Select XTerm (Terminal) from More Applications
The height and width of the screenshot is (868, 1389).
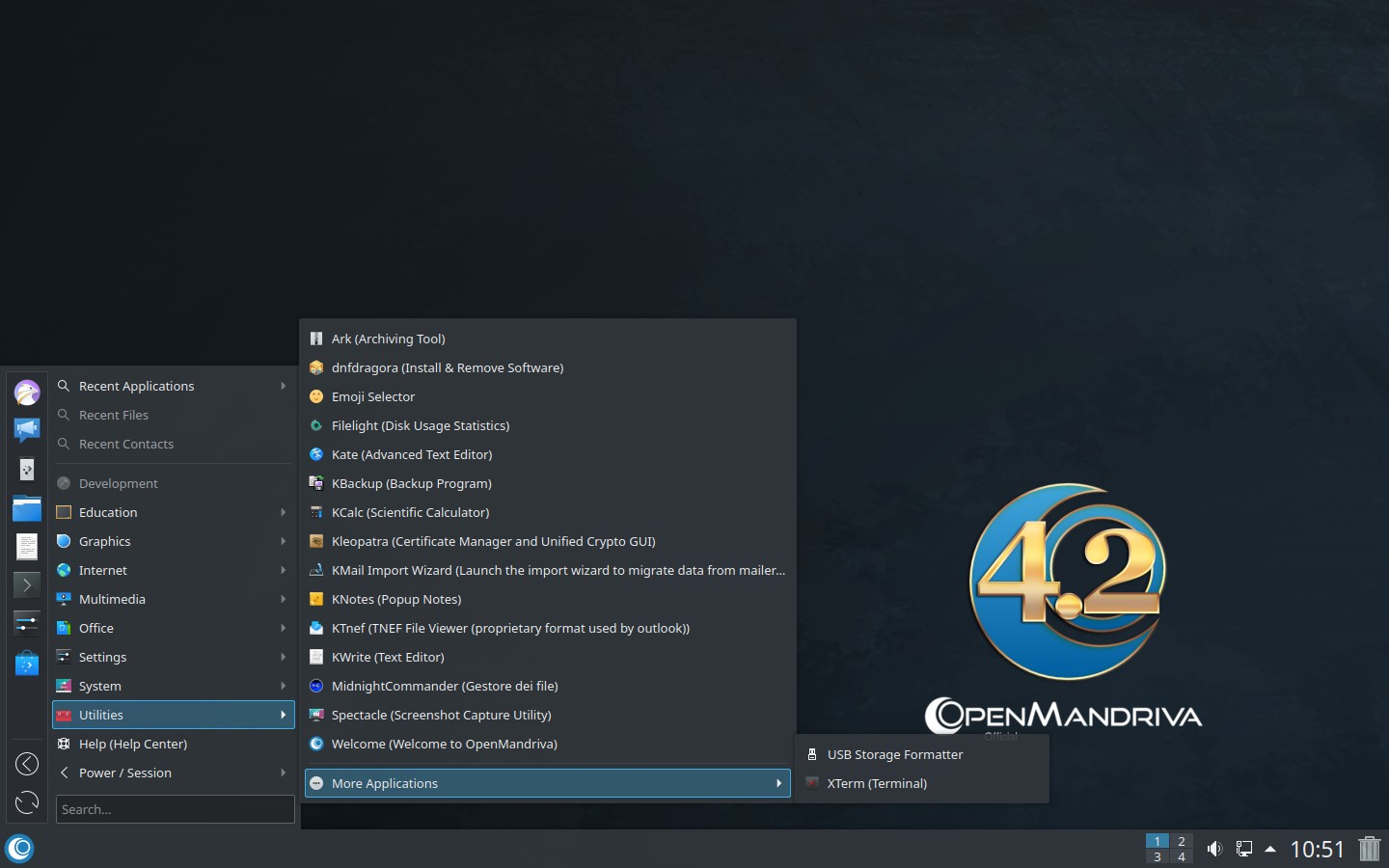(877, 783)
